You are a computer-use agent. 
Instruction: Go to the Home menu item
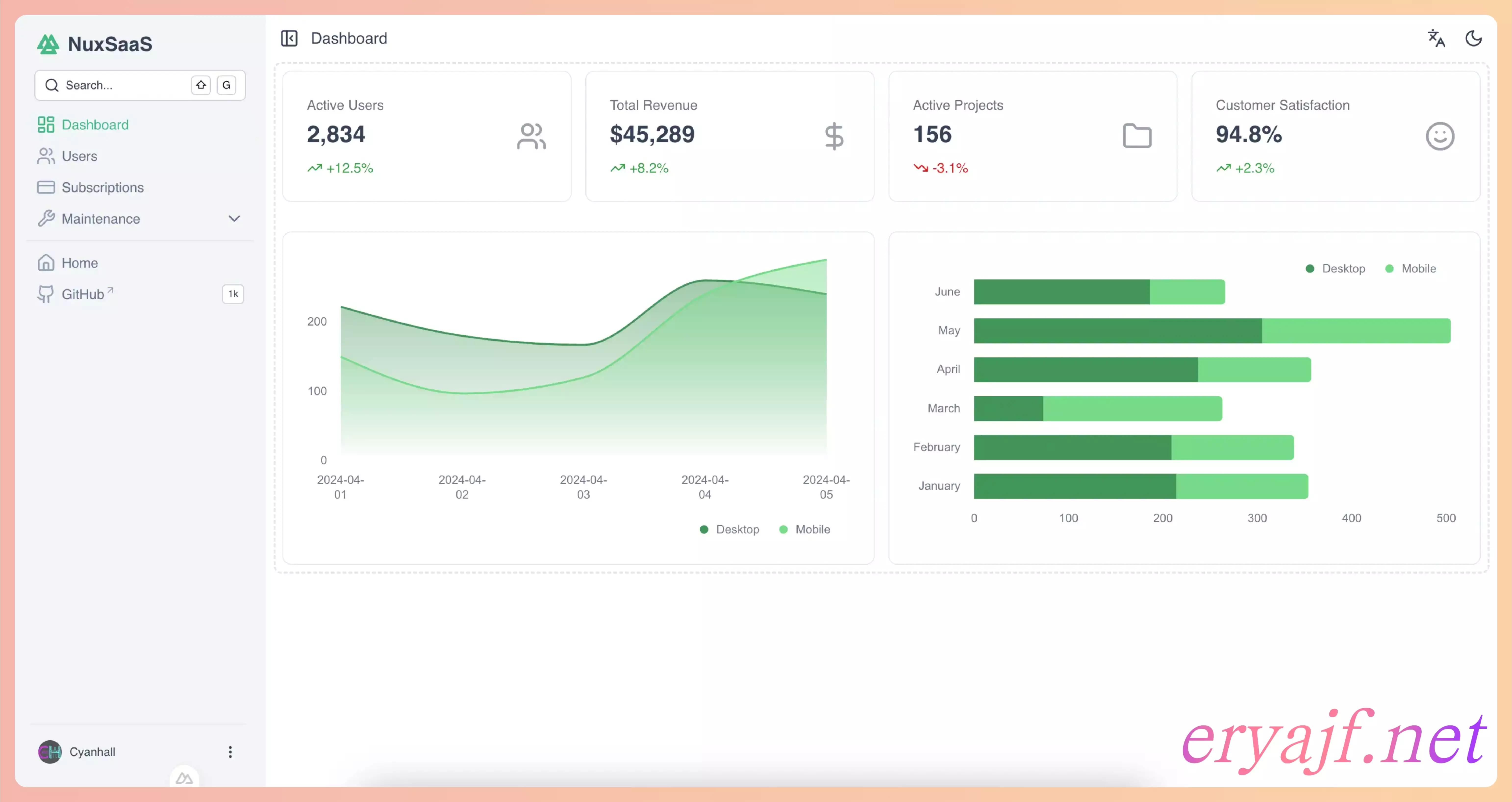click(x=140, y=263)
